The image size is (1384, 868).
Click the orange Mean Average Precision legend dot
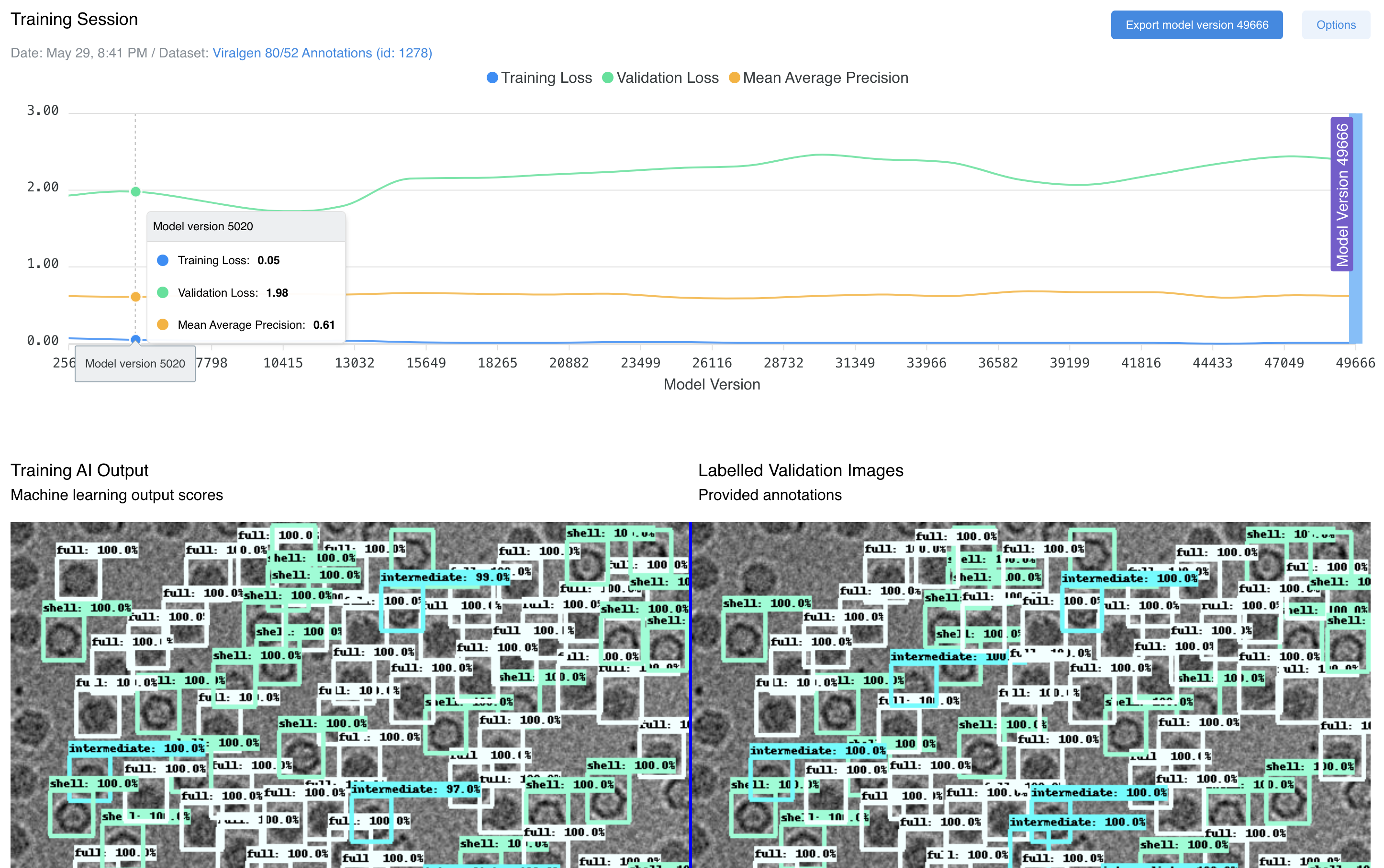(734, 78)
